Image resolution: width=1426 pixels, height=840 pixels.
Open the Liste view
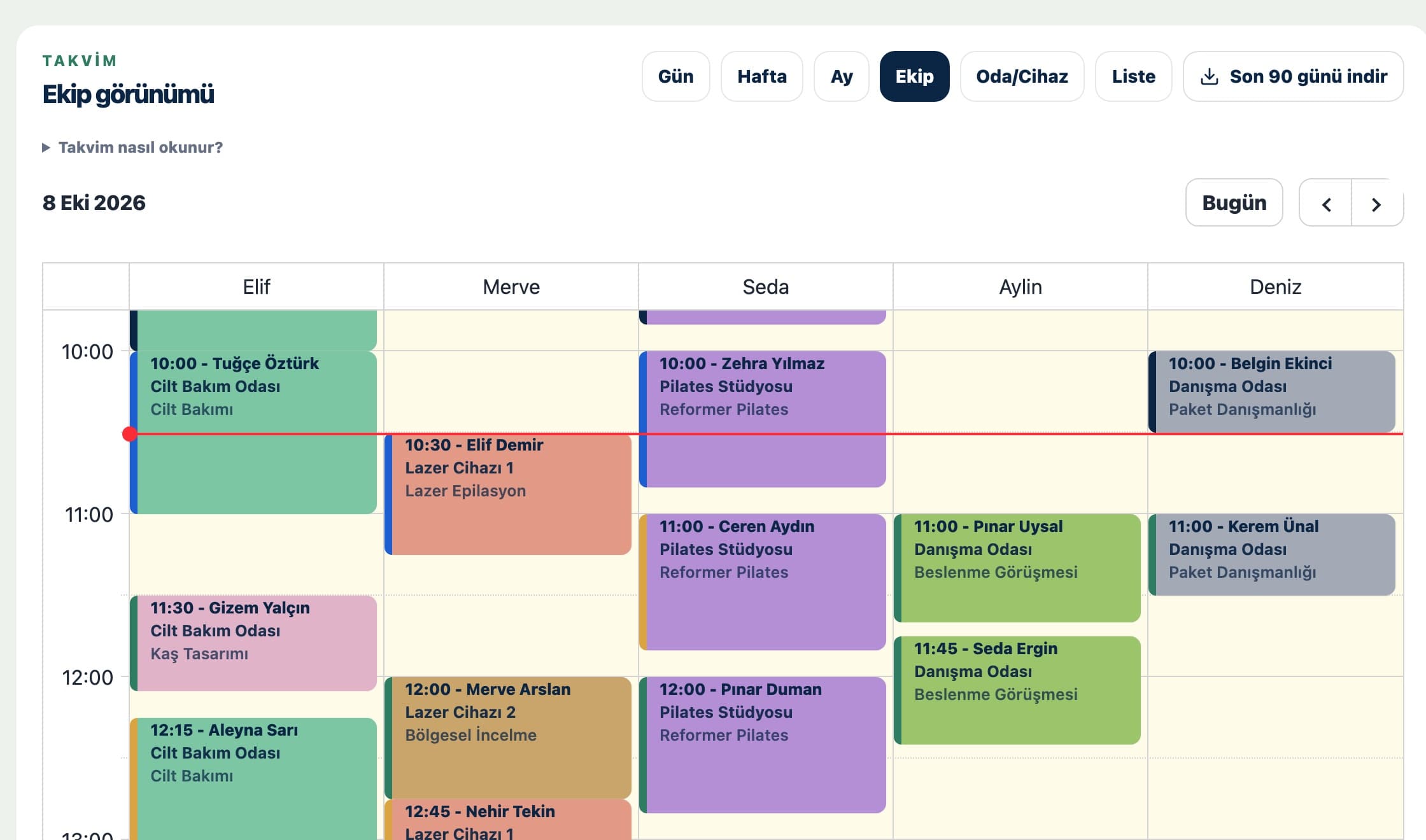[x=1133, y=76]
